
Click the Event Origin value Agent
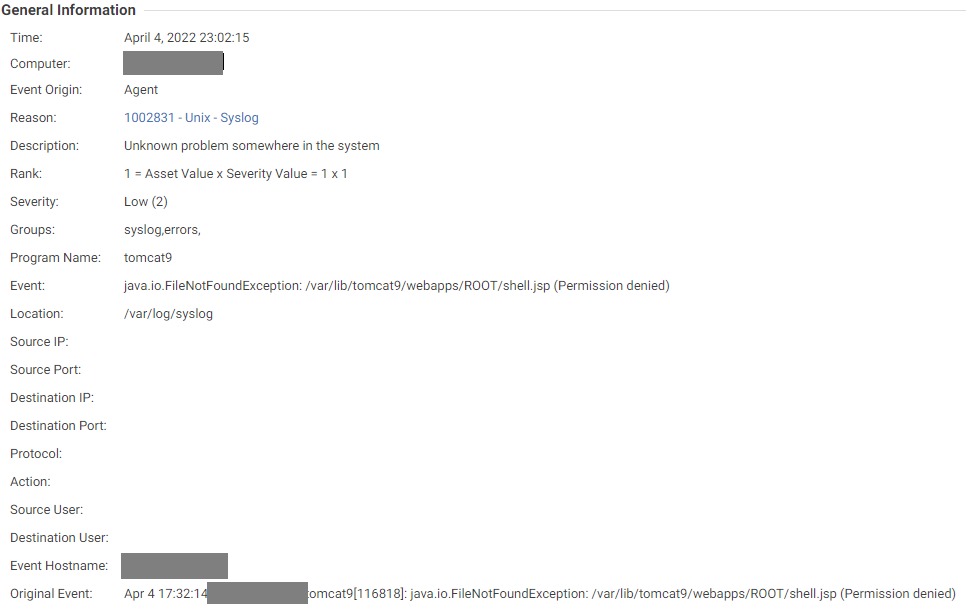tap(141, 90)
